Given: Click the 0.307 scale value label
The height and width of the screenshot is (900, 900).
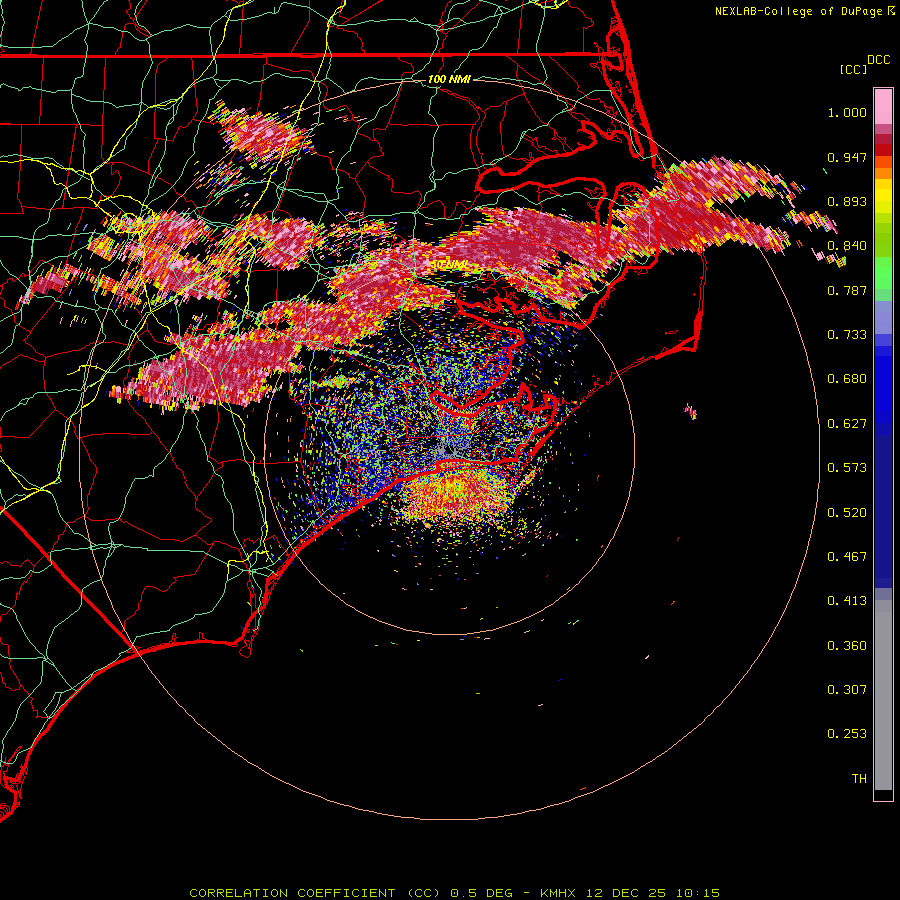Looking at the screenshot, I should [x=847, y=690].
